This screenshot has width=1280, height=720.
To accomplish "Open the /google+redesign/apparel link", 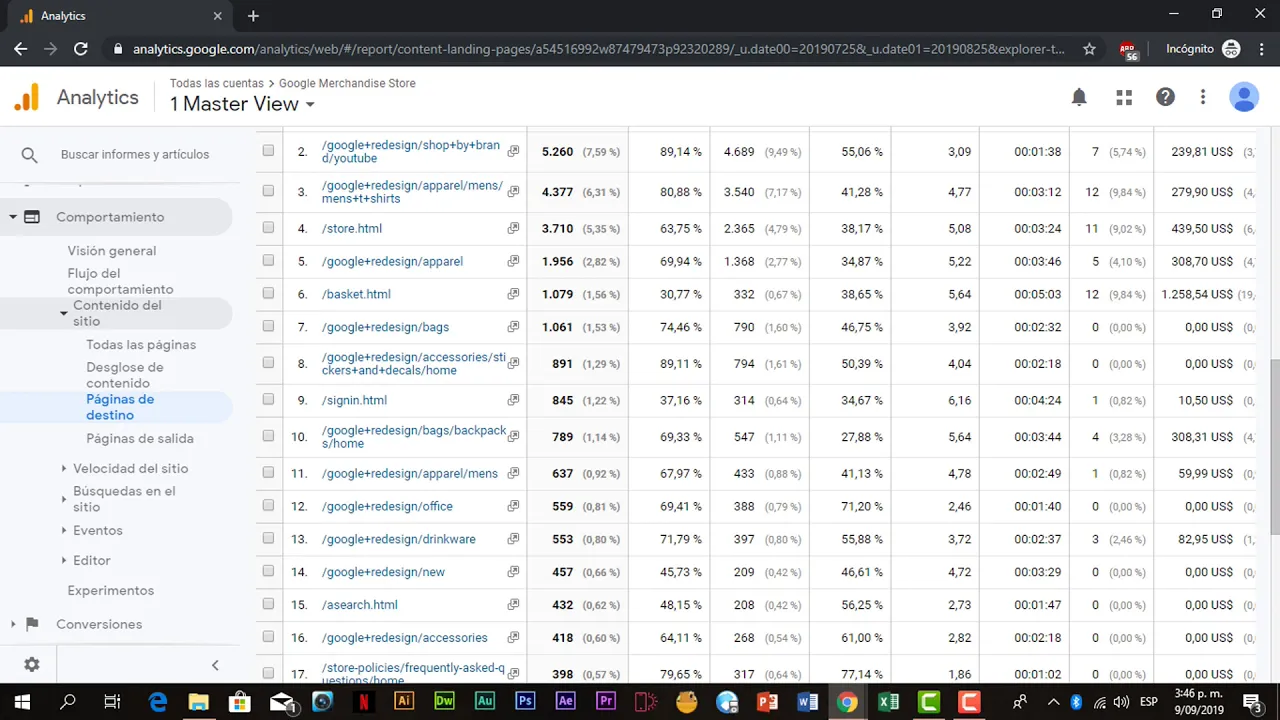I will 392,262.
